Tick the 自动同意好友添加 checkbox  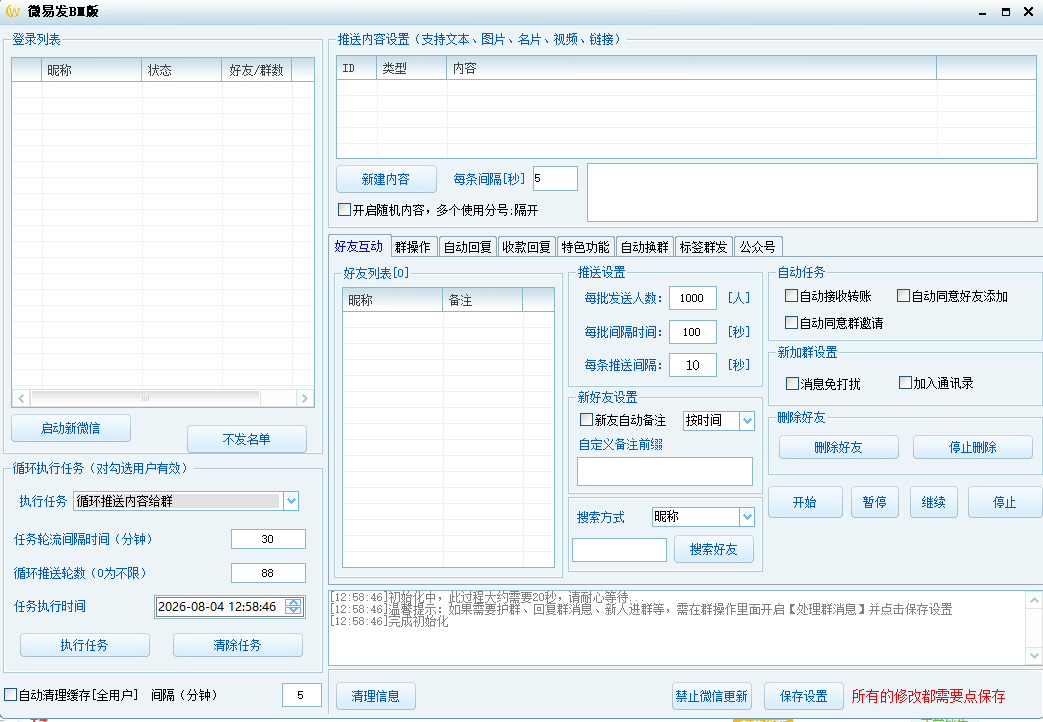(x=903, y=295)
